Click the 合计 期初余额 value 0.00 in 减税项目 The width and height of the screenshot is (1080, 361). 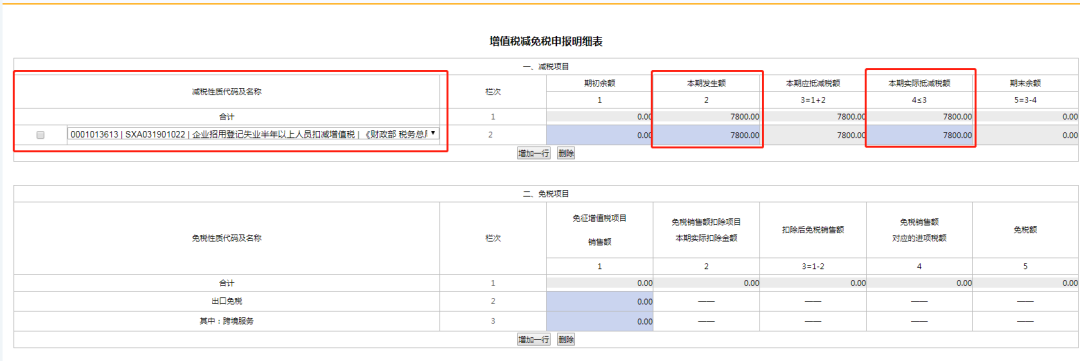[x=645, y=117]
